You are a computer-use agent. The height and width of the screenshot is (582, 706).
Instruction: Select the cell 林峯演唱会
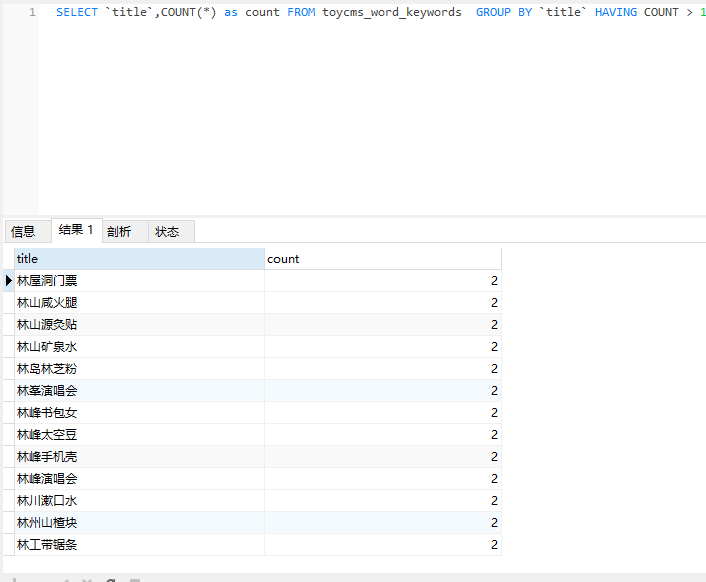pyautogui.click(x=139, y=391)
